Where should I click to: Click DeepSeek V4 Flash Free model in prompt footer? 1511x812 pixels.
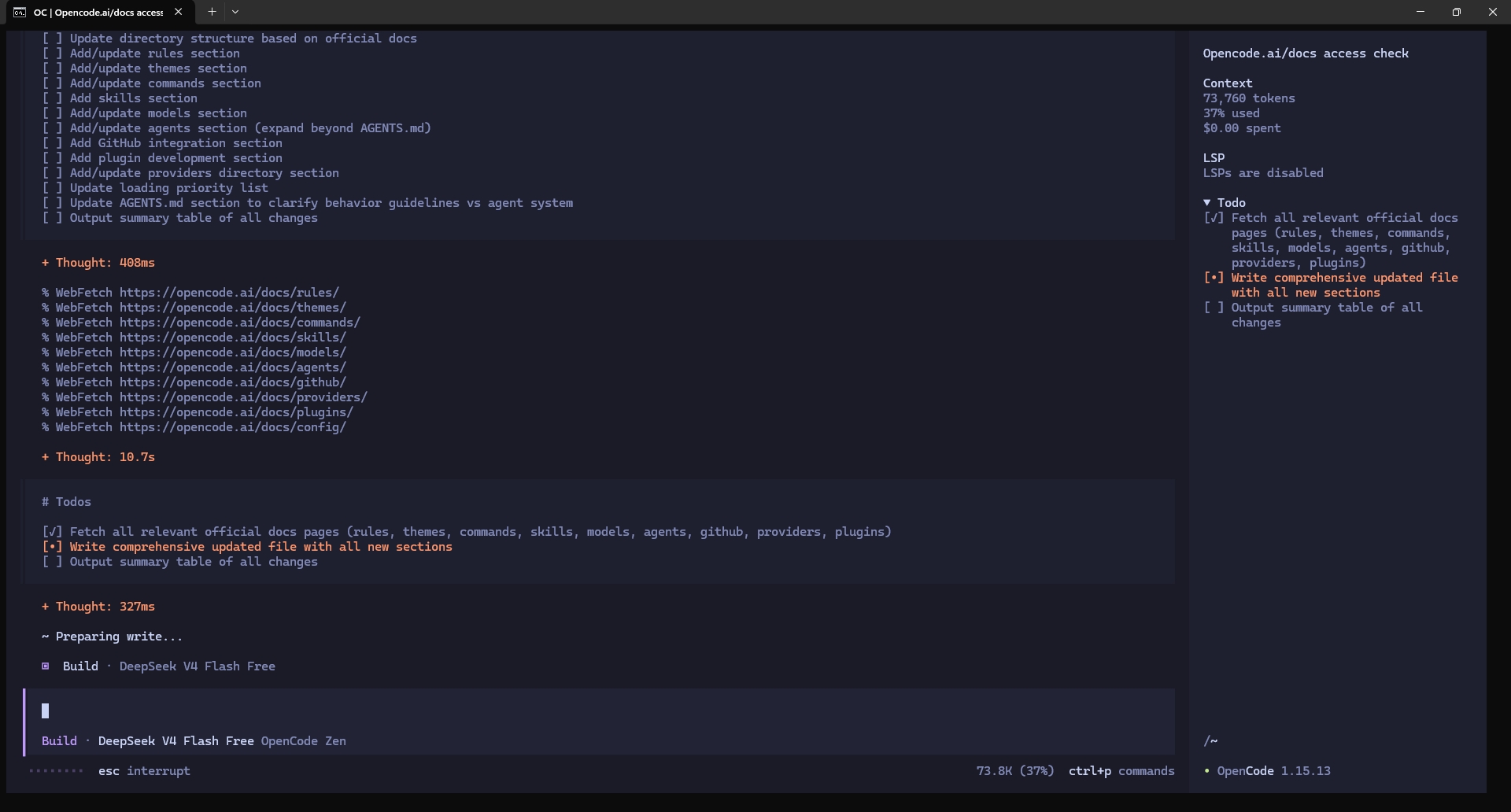tap(175, 741)
